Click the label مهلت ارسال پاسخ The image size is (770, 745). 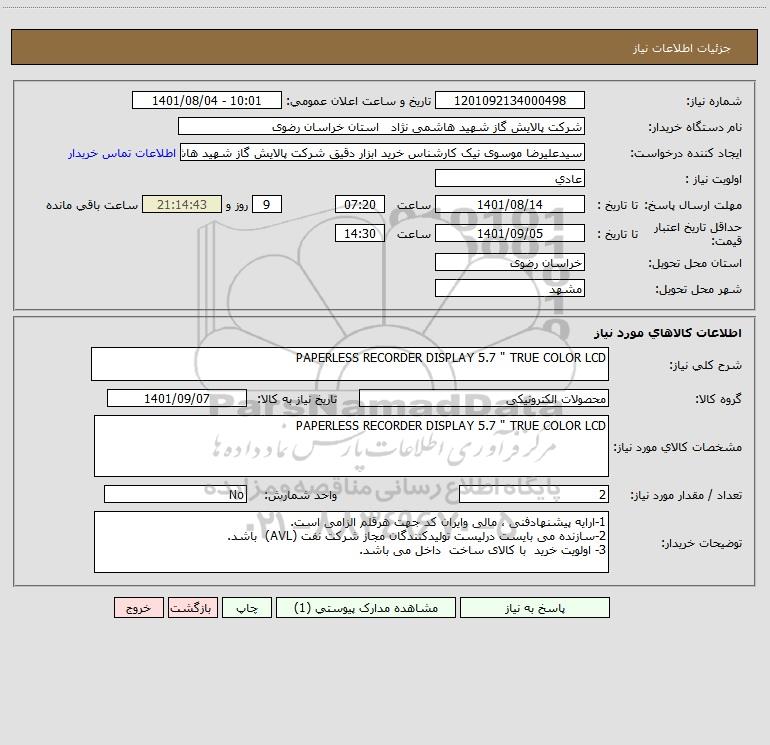[x=693, y=205]
